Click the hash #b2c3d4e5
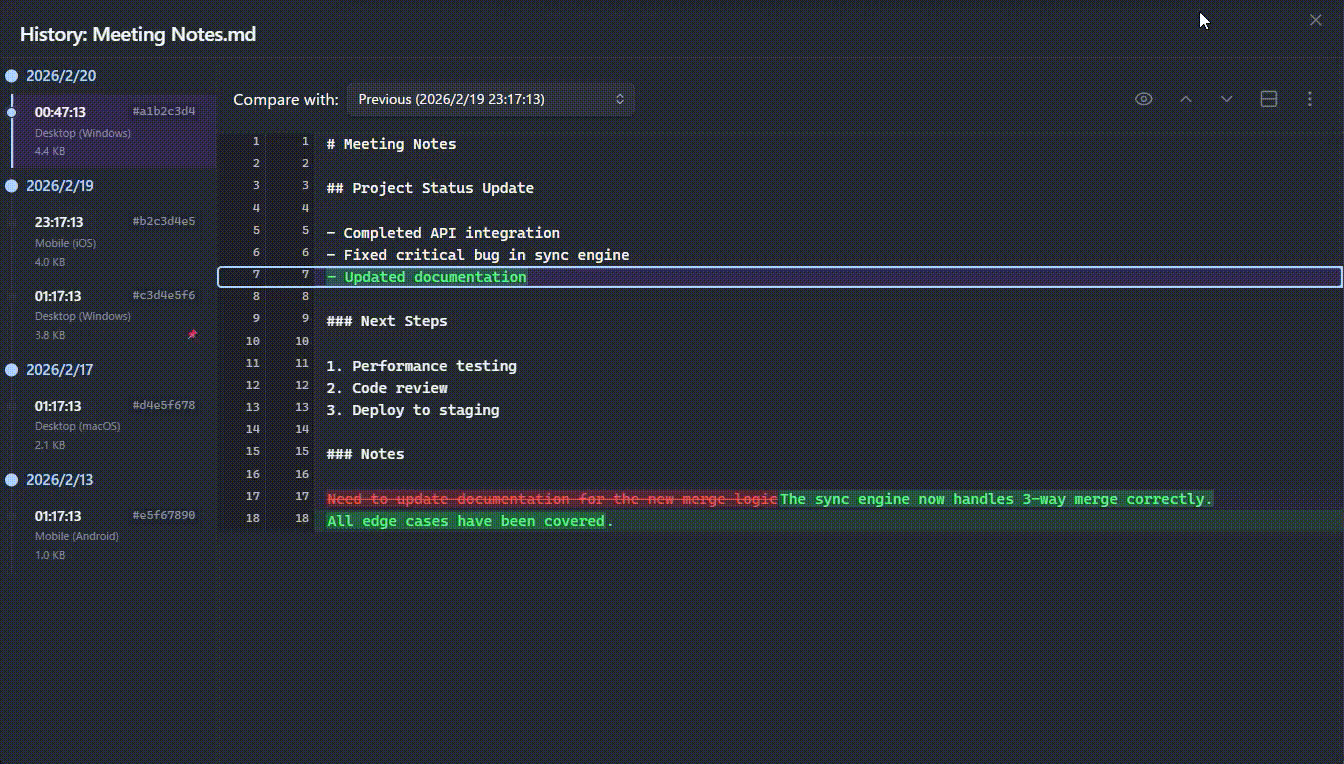Image resolution: width=1344 pixels, height=764 pixels. (164, 221)
